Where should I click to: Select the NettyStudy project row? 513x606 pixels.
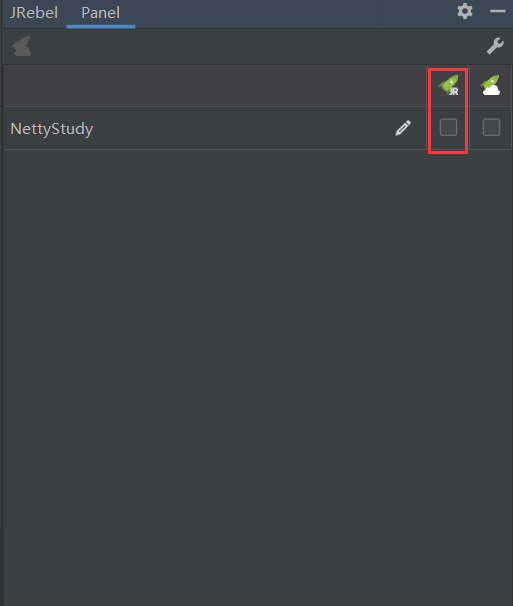[x=215, y=128]
